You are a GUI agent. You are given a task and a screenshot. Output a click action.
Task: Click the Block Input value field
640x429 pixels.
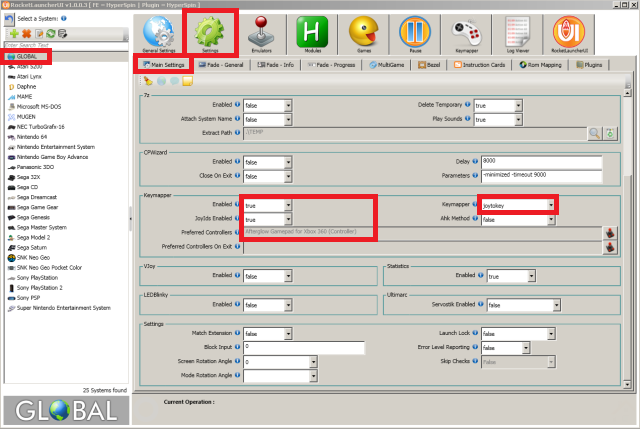[x=304, y=347]
